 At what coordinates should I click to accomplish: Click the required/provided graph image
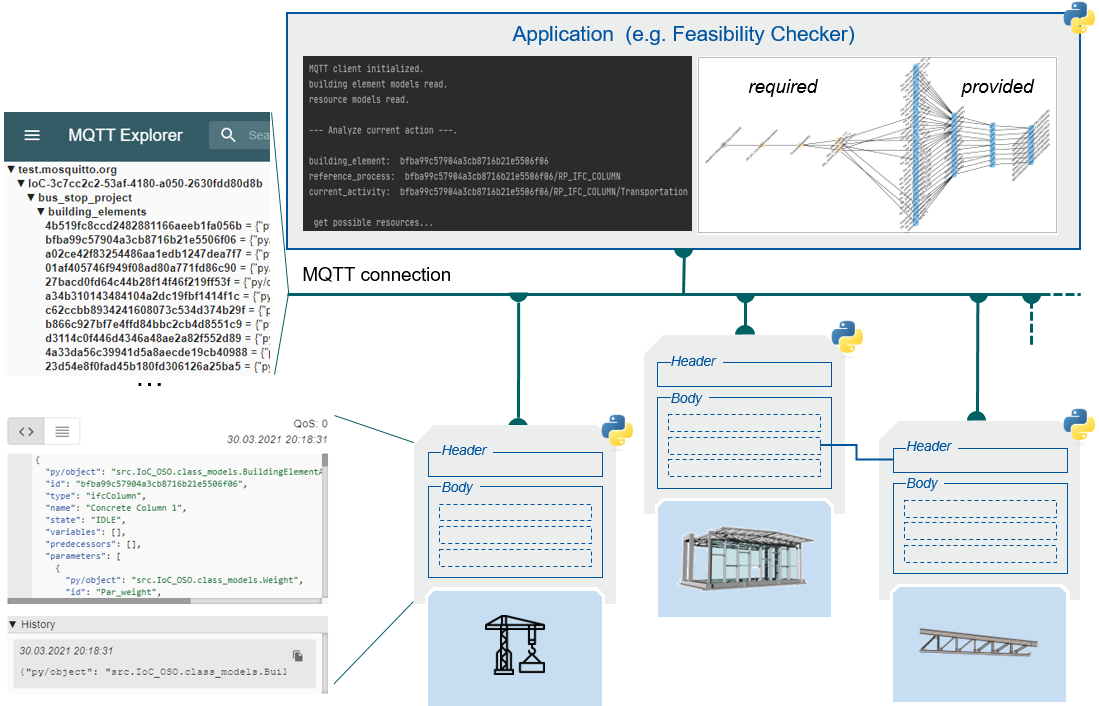click(x=878, y=144)
